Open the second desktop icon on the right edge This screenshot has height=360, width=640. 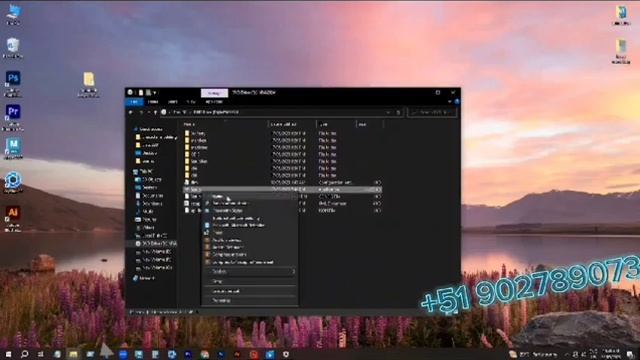pyautogui.click(x=621, y=51)
